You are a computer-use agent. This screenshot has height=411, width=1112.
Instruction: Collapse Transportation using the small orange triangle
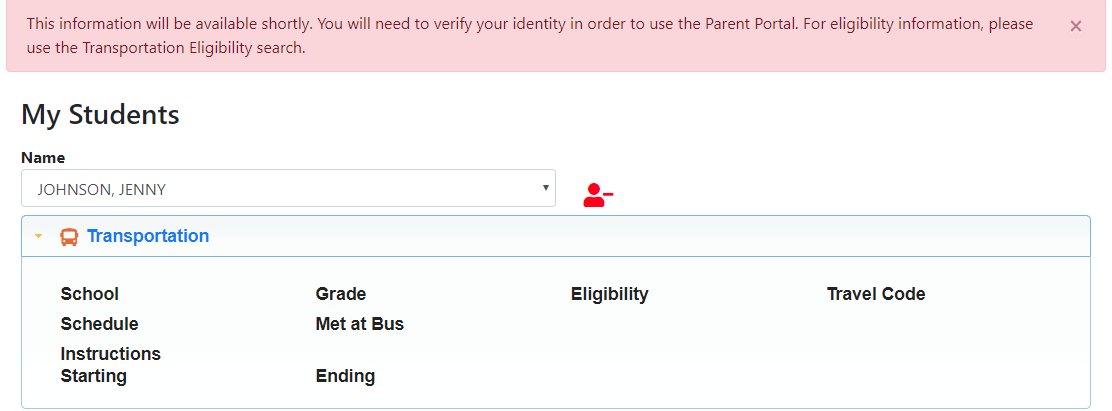click(39, 237)
